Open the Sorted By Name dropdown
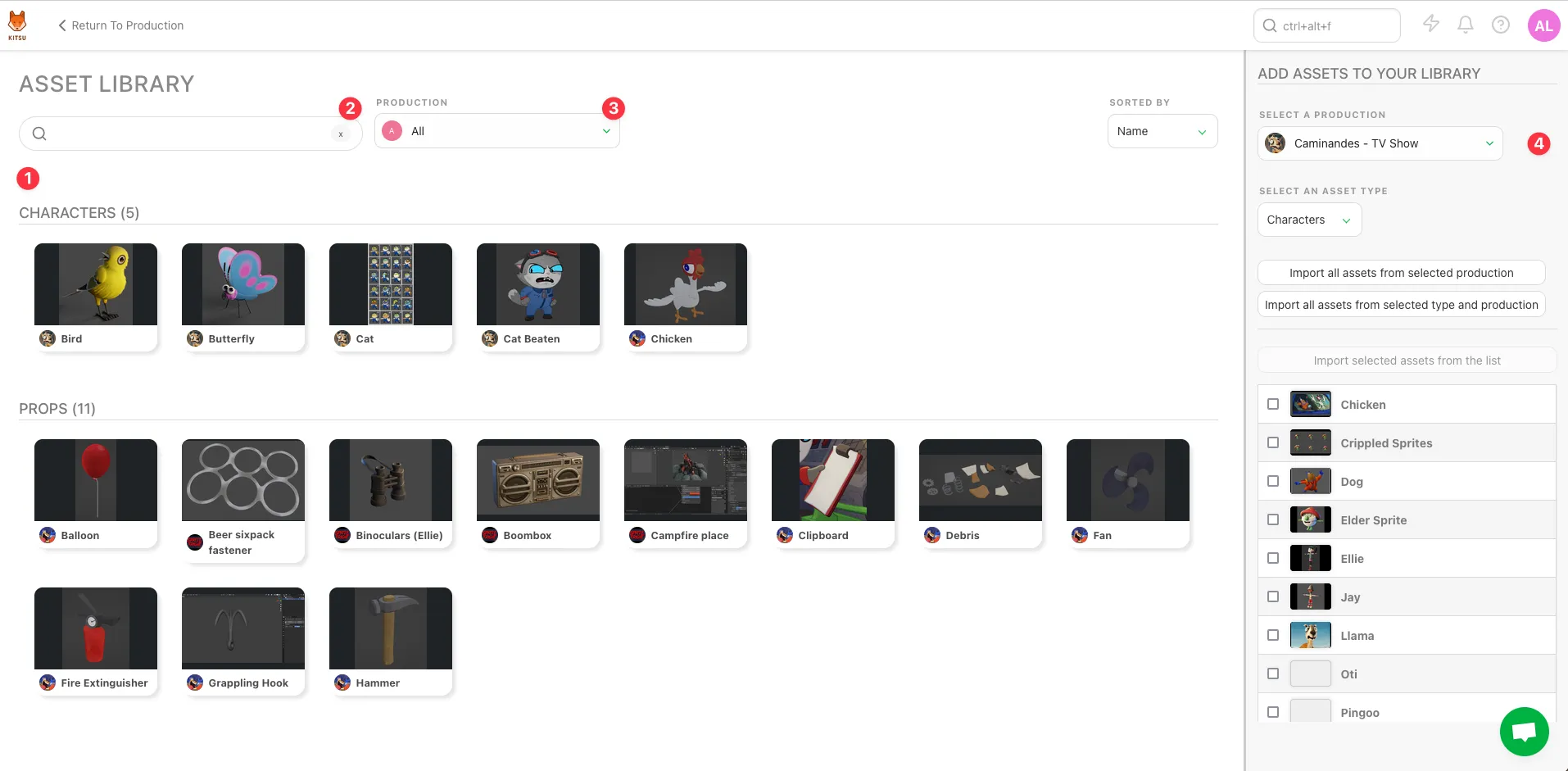The image size is (1568, 771). pos(1162,131)
